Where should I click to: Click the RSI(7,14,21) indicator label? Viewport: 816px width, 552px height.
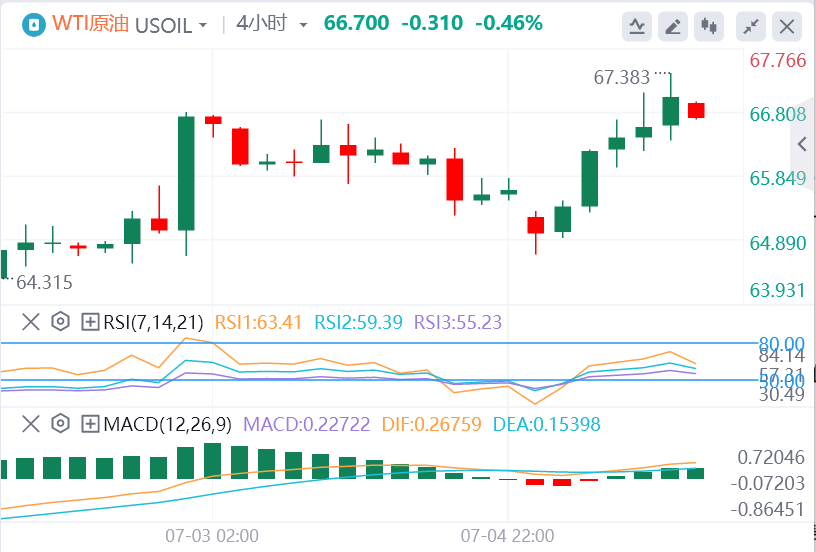point(153,322)
